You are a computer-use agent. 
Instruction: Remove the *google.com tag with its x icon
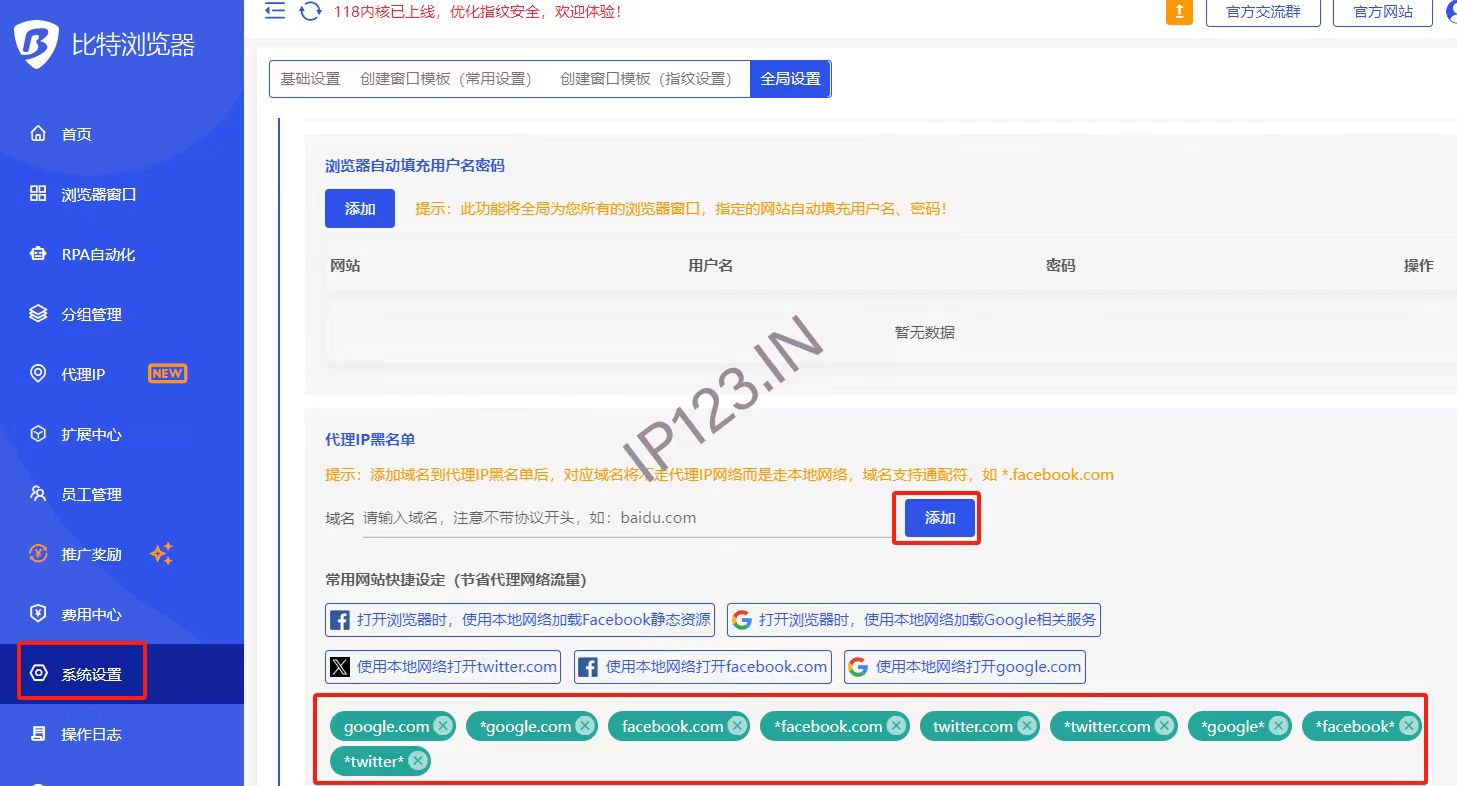click(585, 726)
